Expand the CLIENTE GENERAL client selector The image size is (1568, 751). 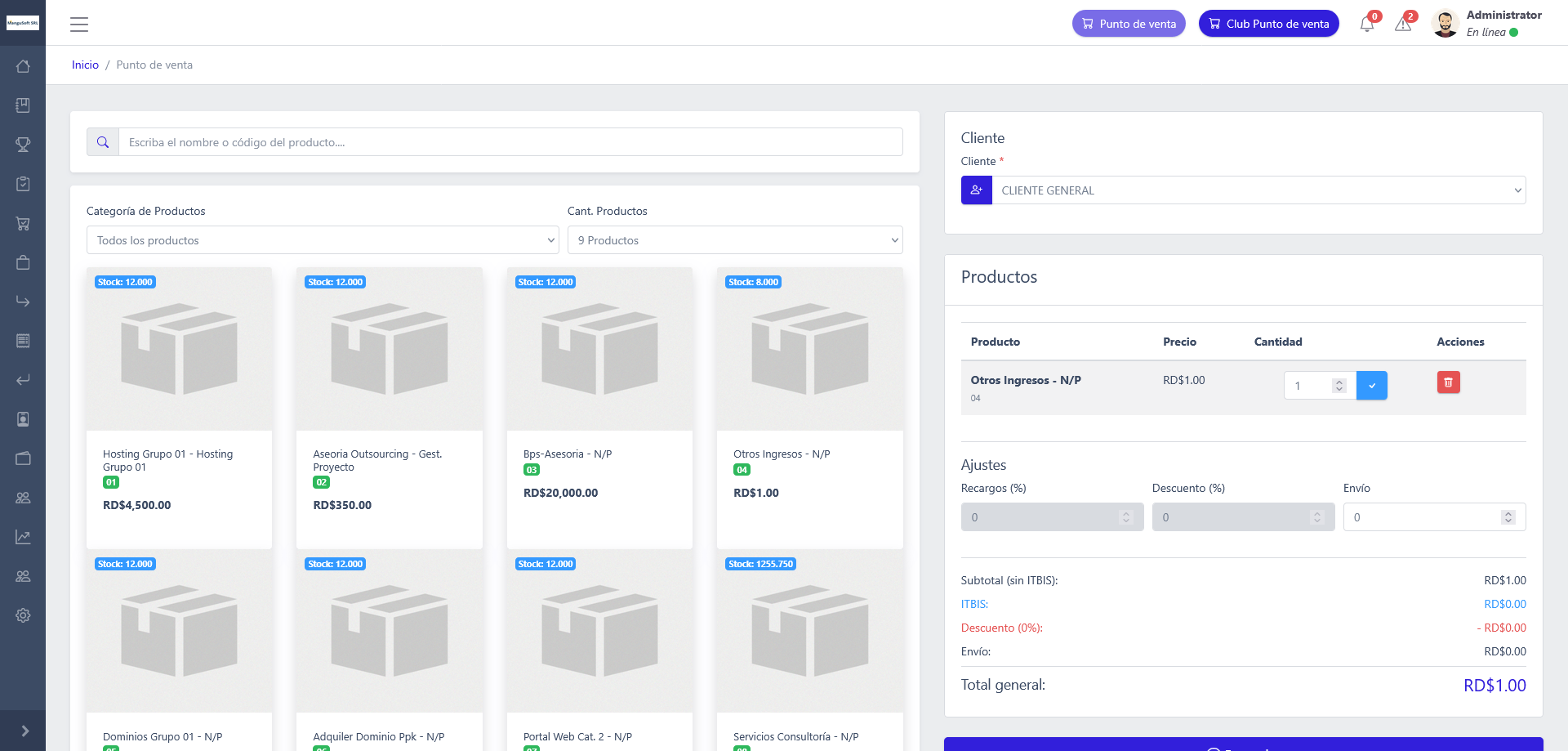1258,190
